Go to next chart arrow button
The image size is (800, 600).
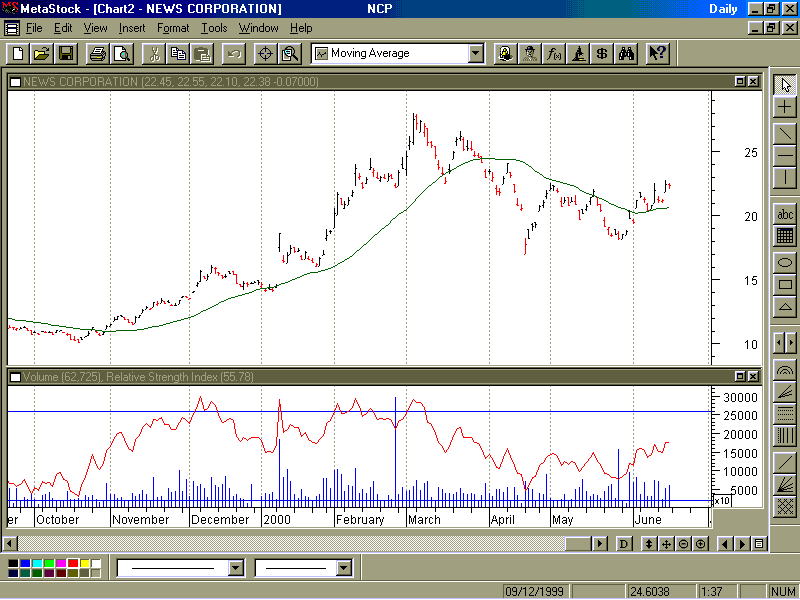tap(742, 543)
